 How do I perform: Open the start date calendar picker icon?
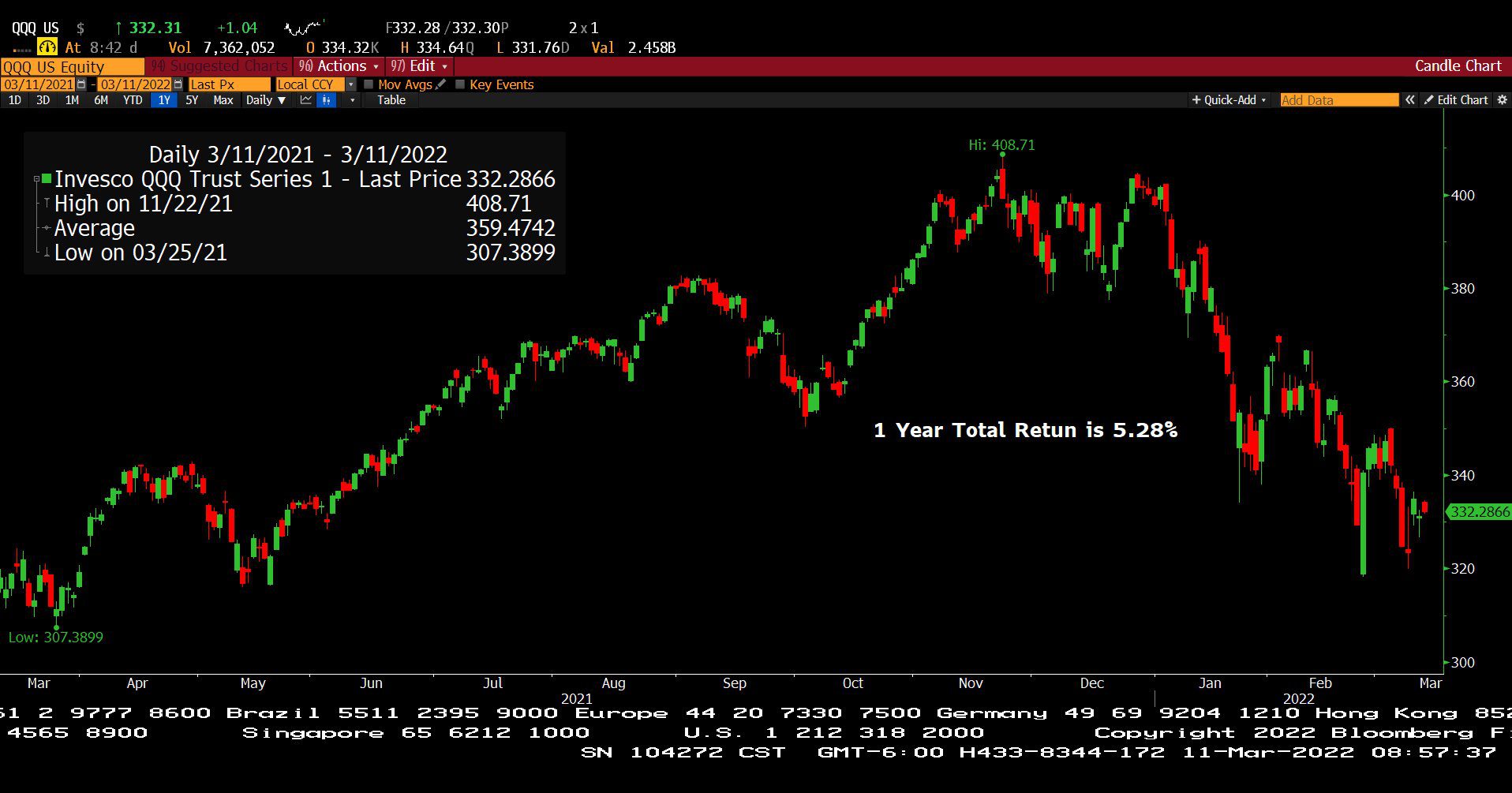[x=81, y=84]
